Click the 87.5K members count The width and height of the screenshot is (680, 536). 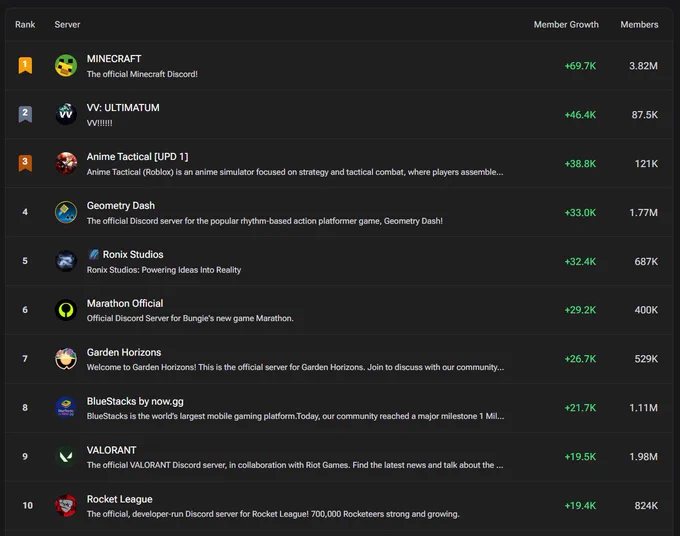coord(645,115)
